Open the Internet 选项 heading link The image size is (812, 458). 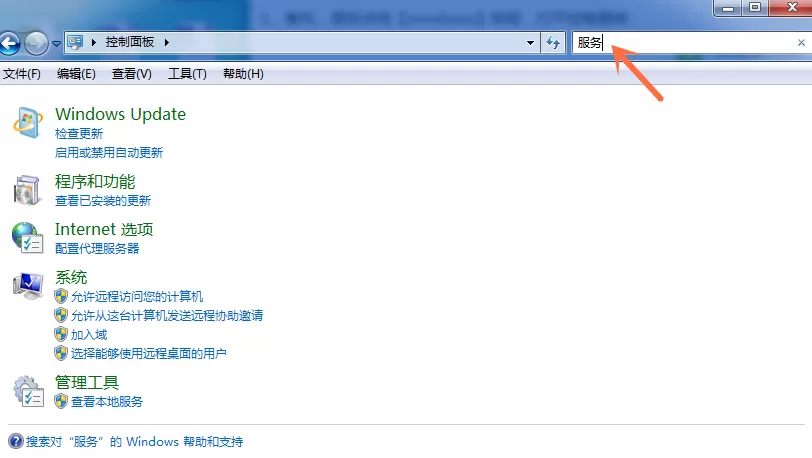(104, 230)
